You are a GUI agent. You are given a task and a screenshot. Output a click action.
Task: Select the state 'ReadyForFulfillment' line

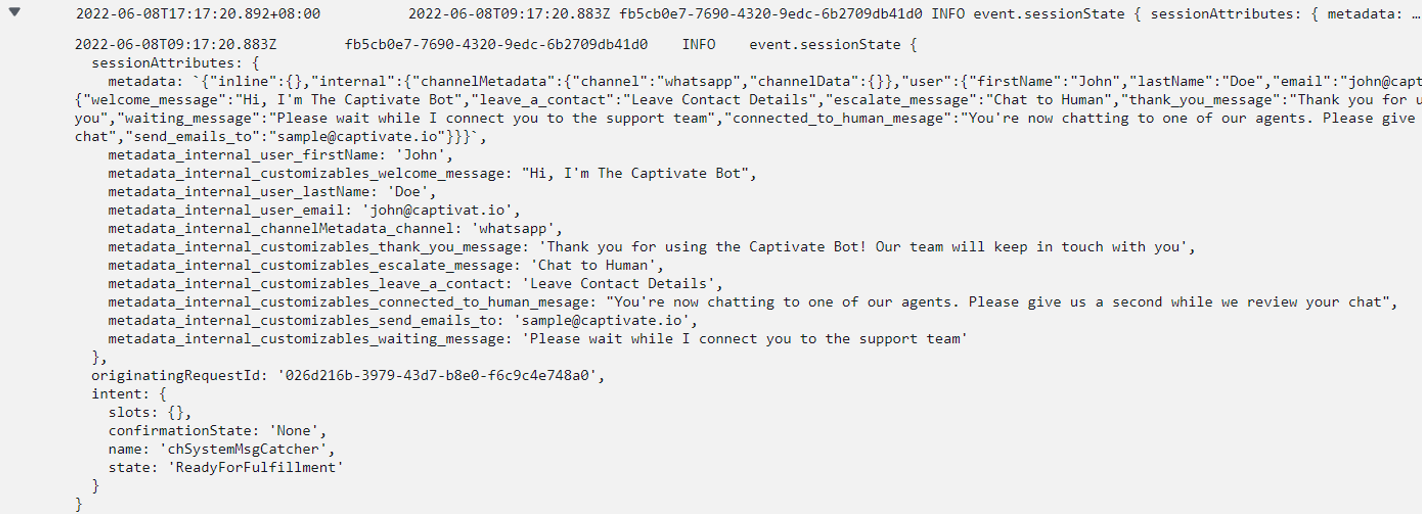point(226,467)
